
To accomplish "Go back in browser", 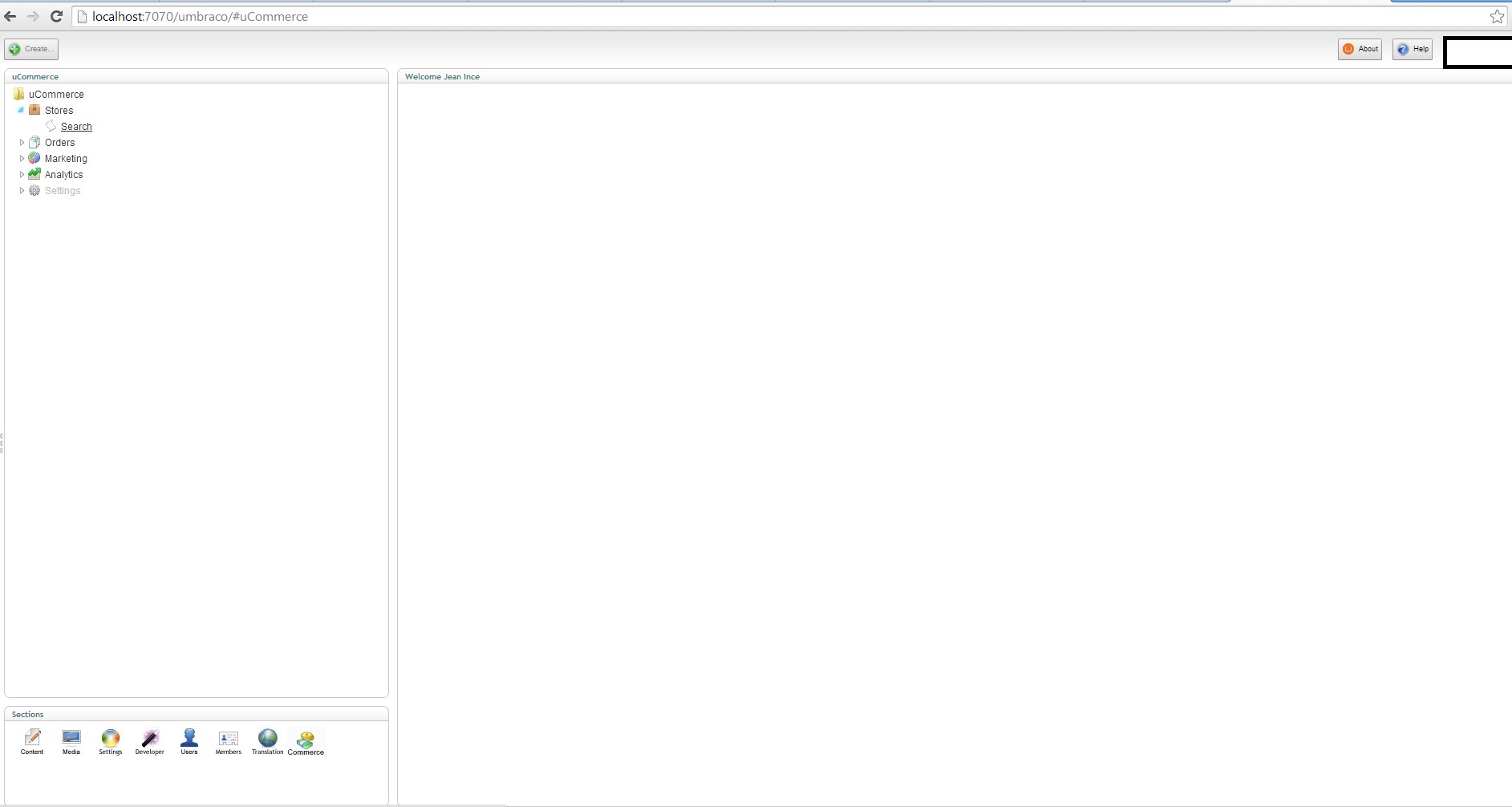I will click(10, 16).
